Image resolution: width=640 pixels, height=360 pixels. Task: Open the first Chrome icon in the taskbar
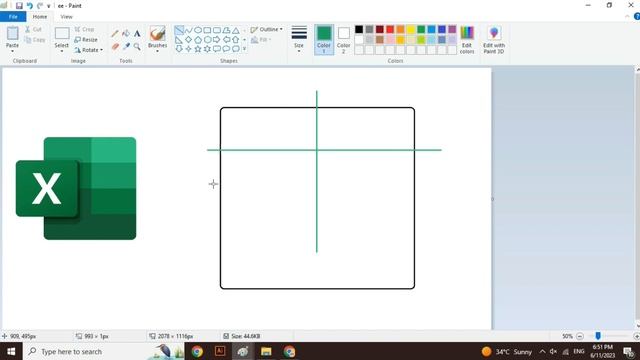pos(197,351)
